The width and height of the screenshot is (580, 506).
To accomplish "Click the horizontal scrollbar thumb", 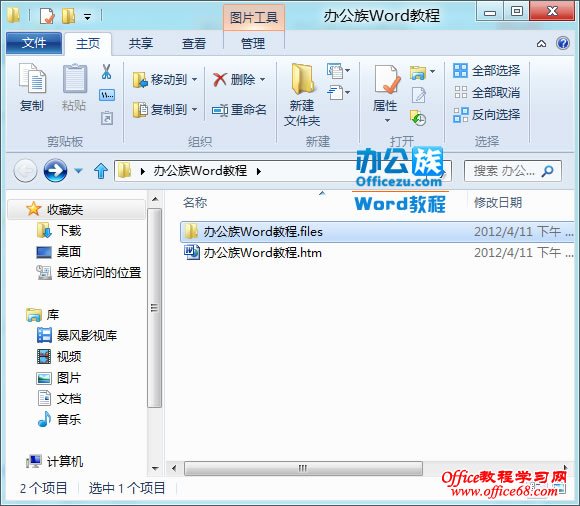I will point(303,468).
